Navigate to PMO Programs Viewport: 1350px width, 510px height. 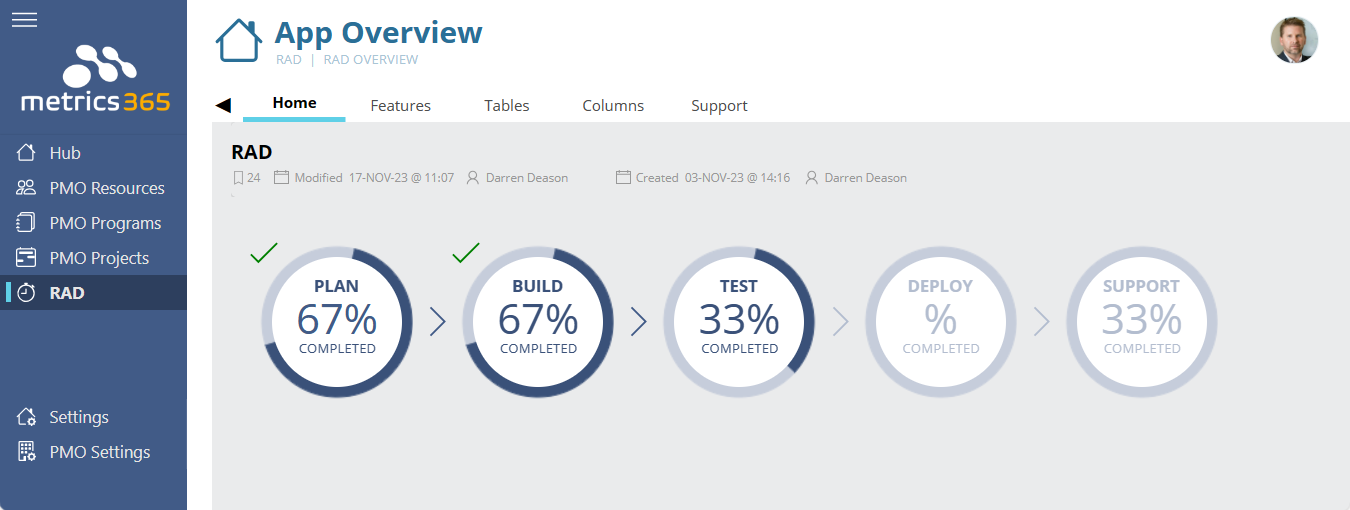click(93, 223)
